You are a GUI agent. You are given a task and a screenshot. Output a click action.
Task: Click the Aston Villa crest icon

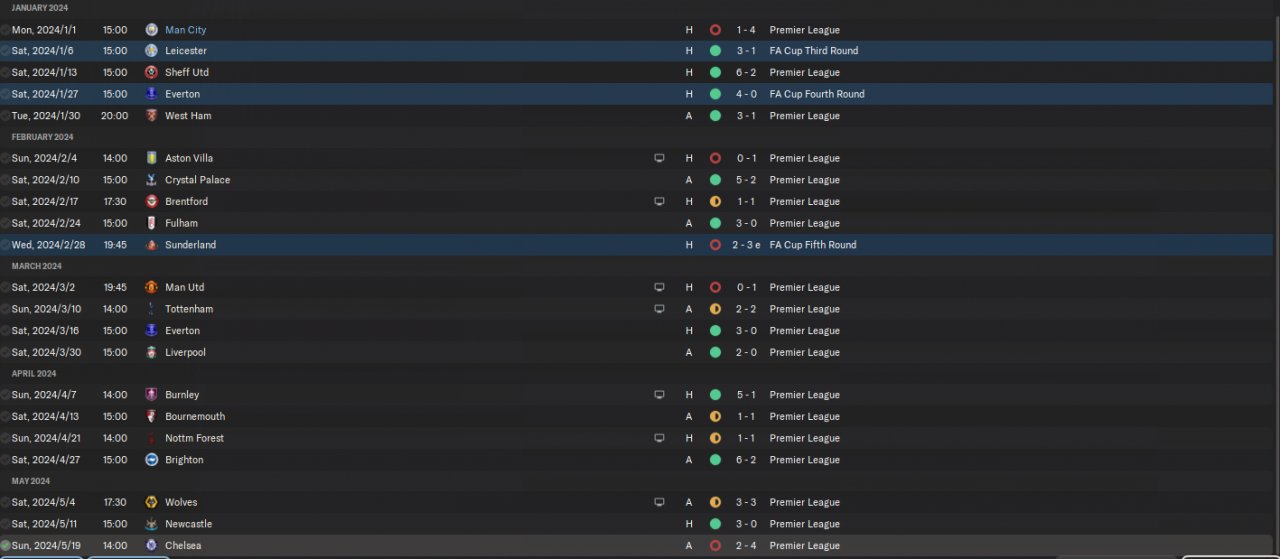[151, 158]
